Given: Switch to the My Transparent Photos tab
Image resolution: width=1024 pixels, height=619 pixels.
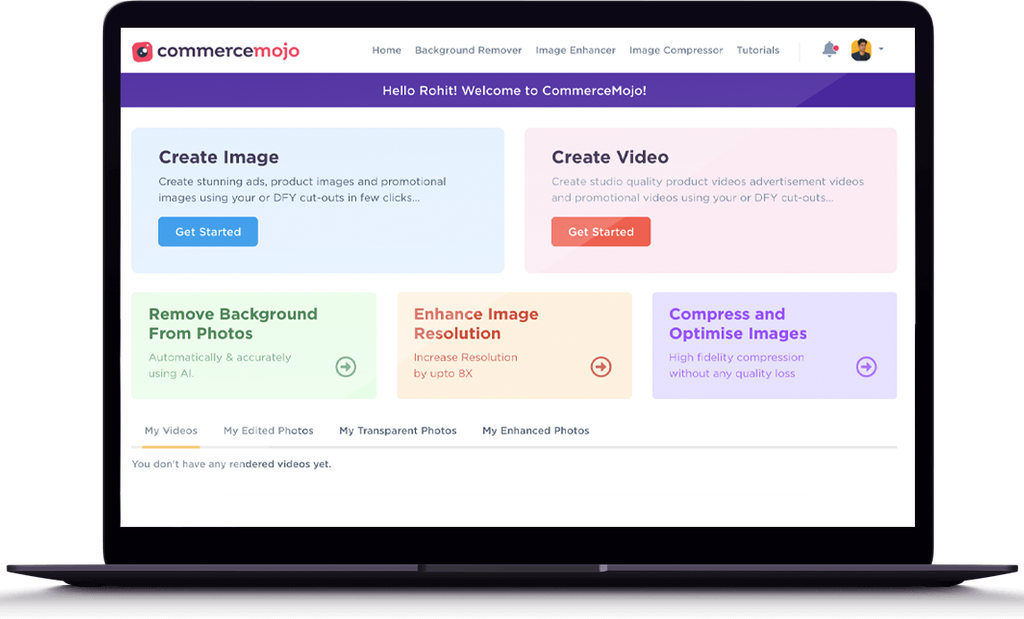Looking at the screenshot, I should pos(398,431).
